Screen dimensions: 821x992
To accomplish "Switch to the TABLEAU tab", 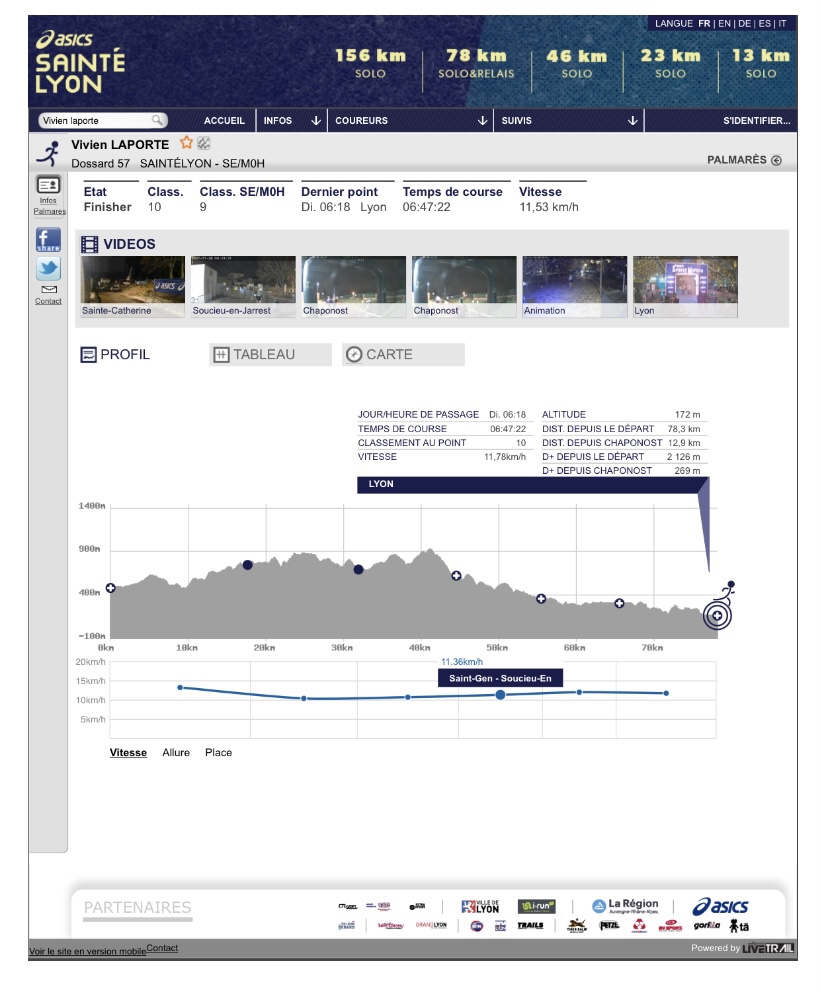I will [270, 355].
